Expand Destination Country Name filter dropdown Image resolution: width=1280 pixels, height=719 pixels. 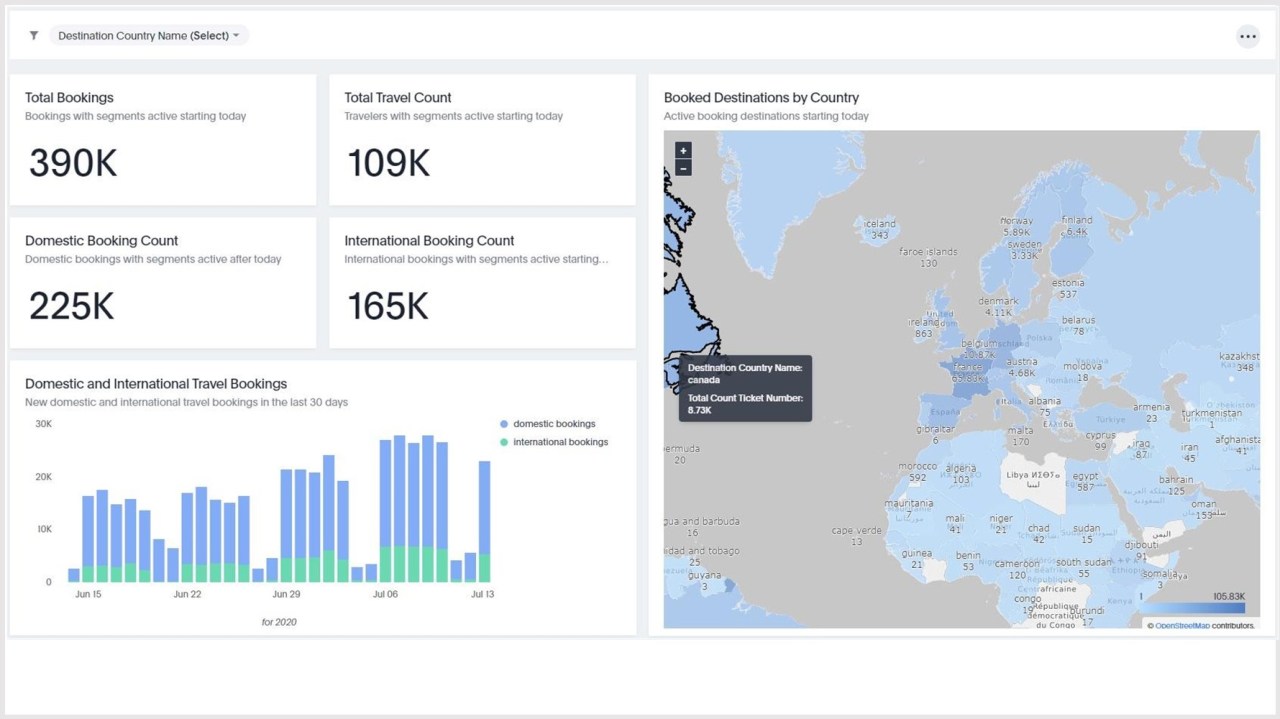pos(149,36)
